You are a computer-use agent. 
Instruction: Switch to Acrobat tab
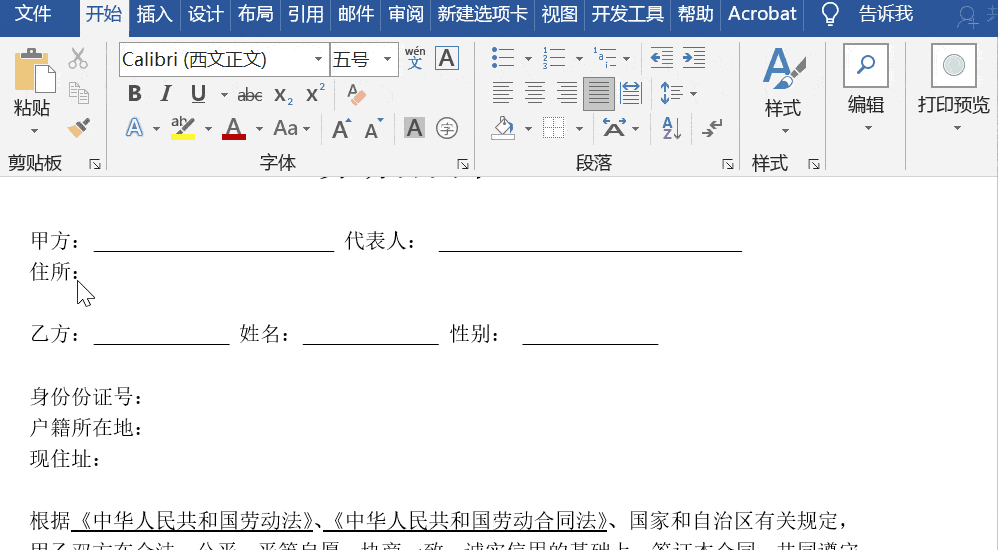pyautogui.click(x=762, y=14)
